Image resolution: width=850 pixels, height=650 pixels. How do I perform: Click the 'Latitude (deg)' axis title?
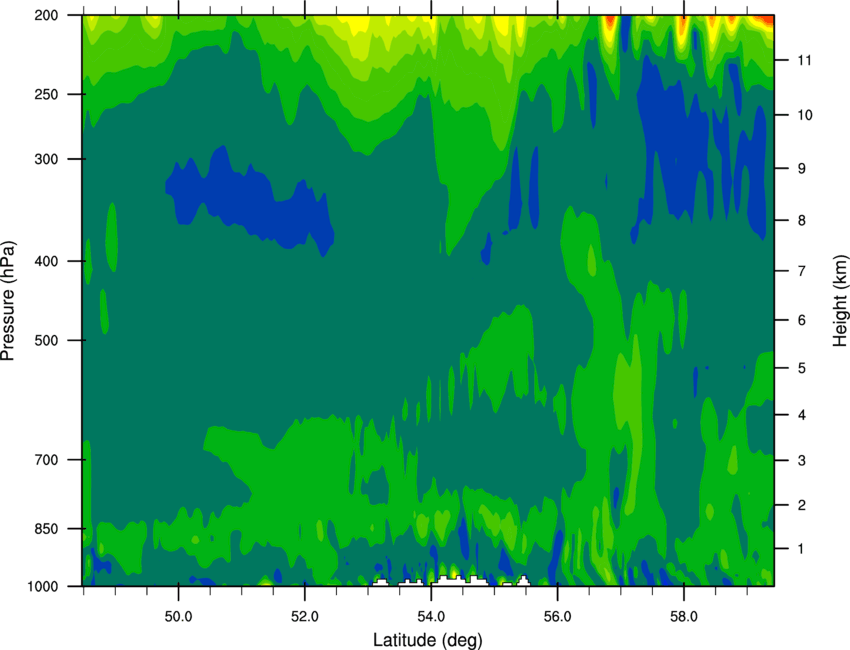tap(427, 640)
